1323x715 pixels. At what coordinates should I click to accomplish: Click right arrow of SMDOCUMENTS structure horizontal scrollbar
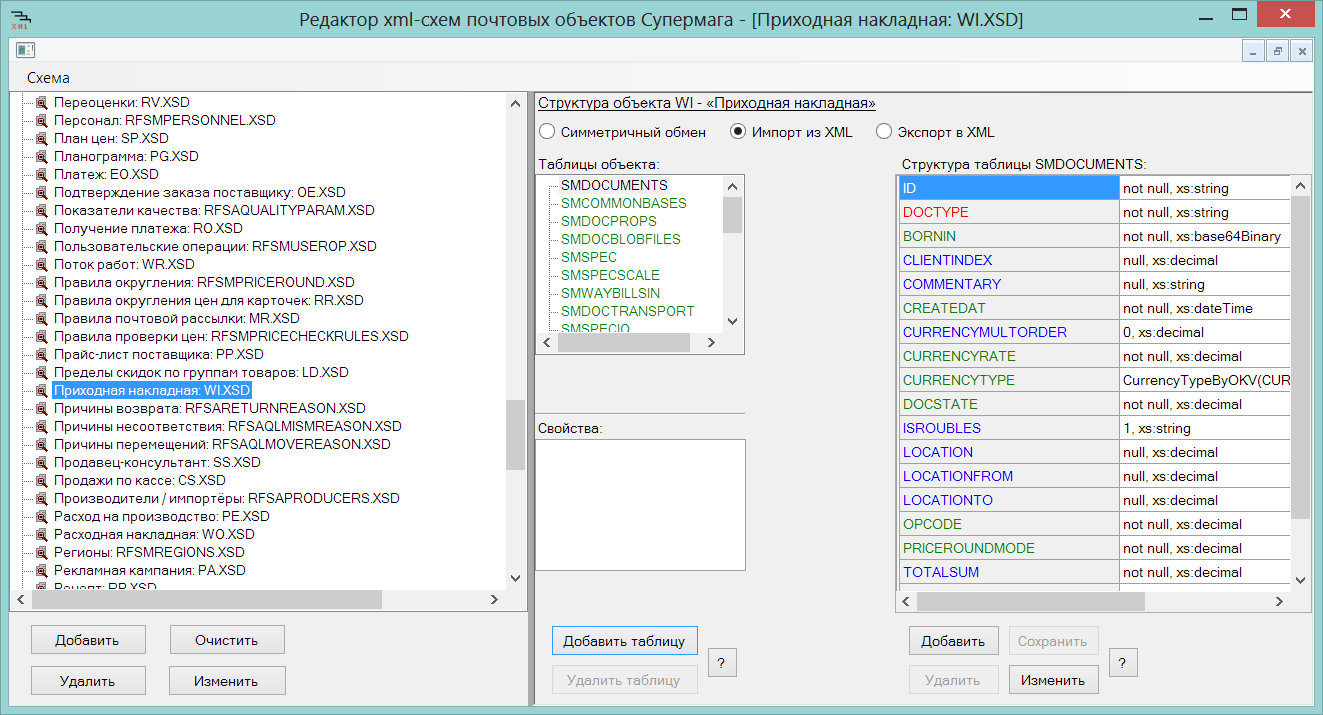1279,602
